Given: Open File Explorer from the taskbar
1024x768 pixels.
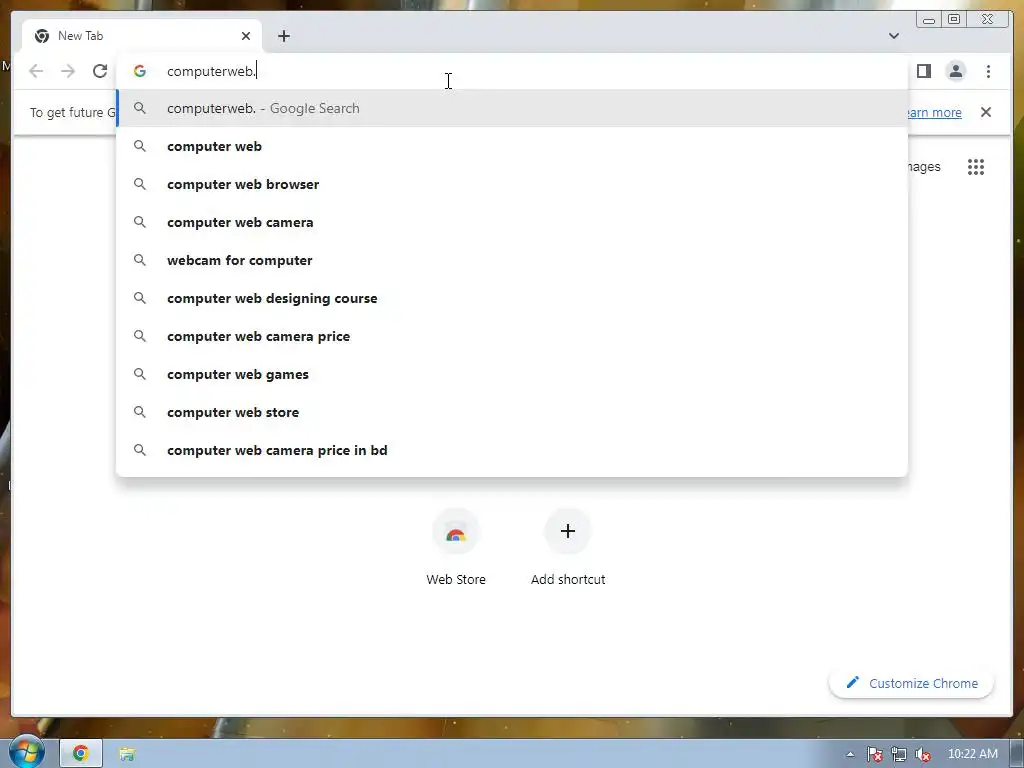Looking at the screenshot, I should 127,754.
